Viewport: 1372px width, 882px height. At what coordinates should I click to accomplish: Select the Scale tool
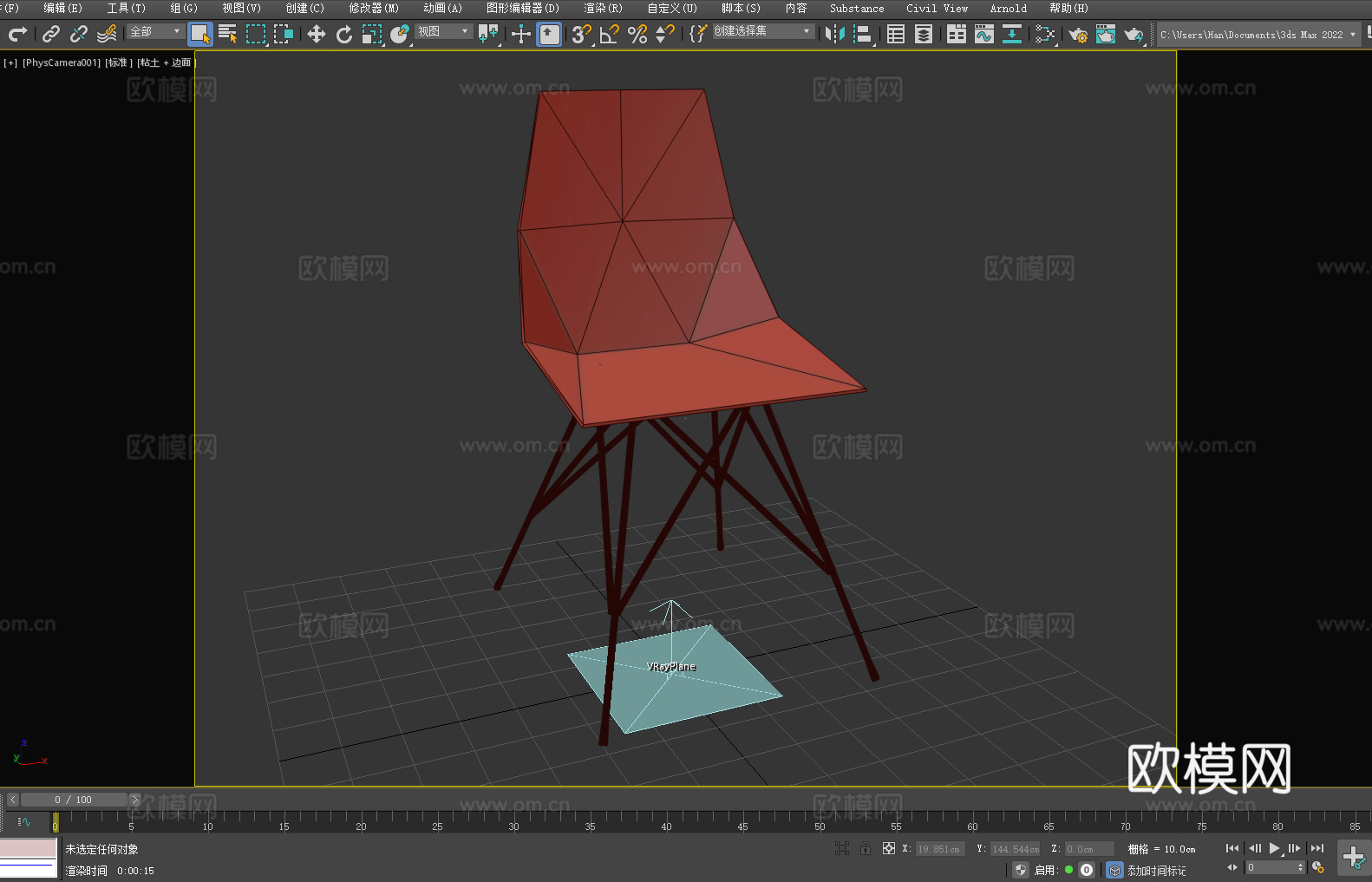tap(372, 34)
